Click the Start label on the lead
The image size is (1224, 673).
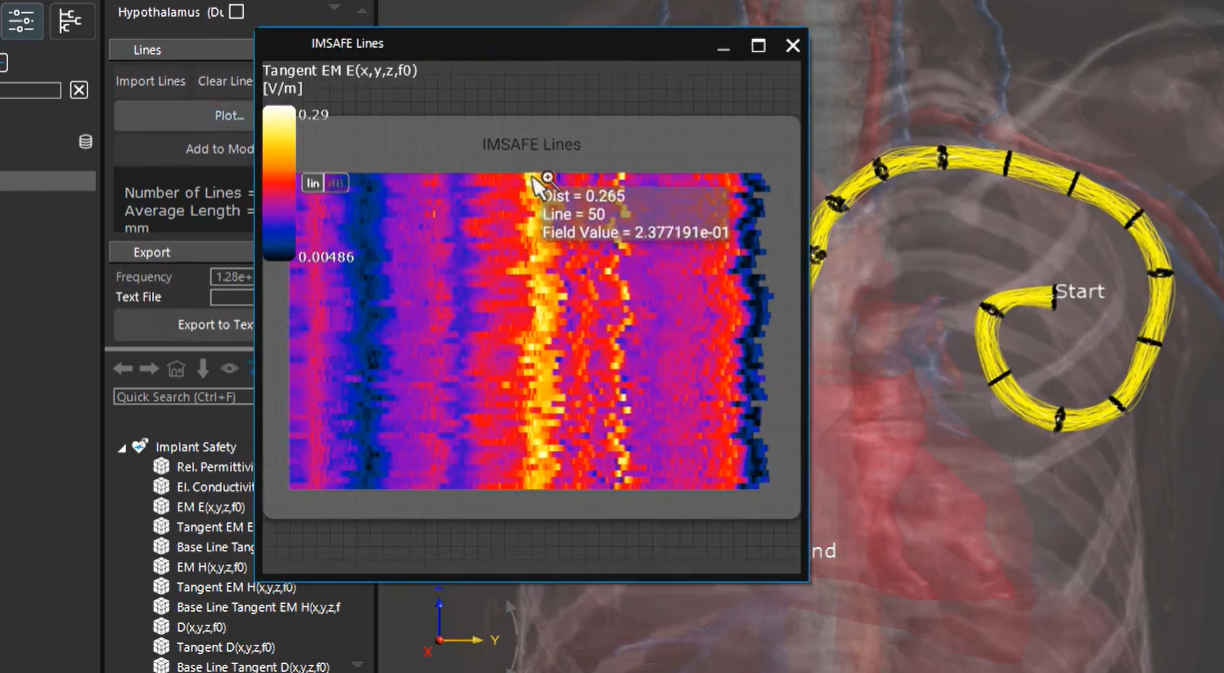1080,291
